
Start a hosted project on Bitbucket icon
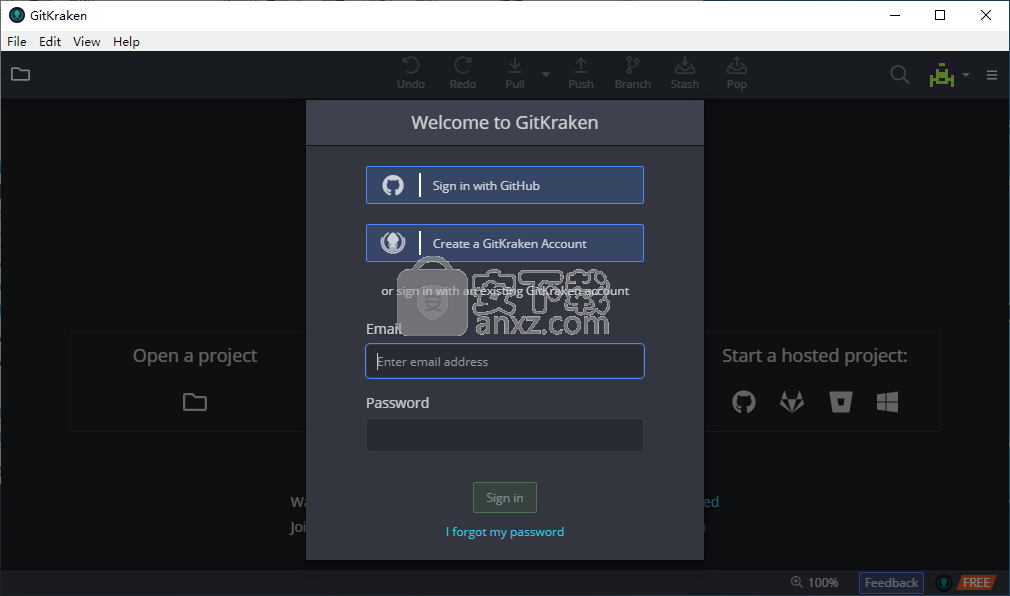[x=841, y=402]
